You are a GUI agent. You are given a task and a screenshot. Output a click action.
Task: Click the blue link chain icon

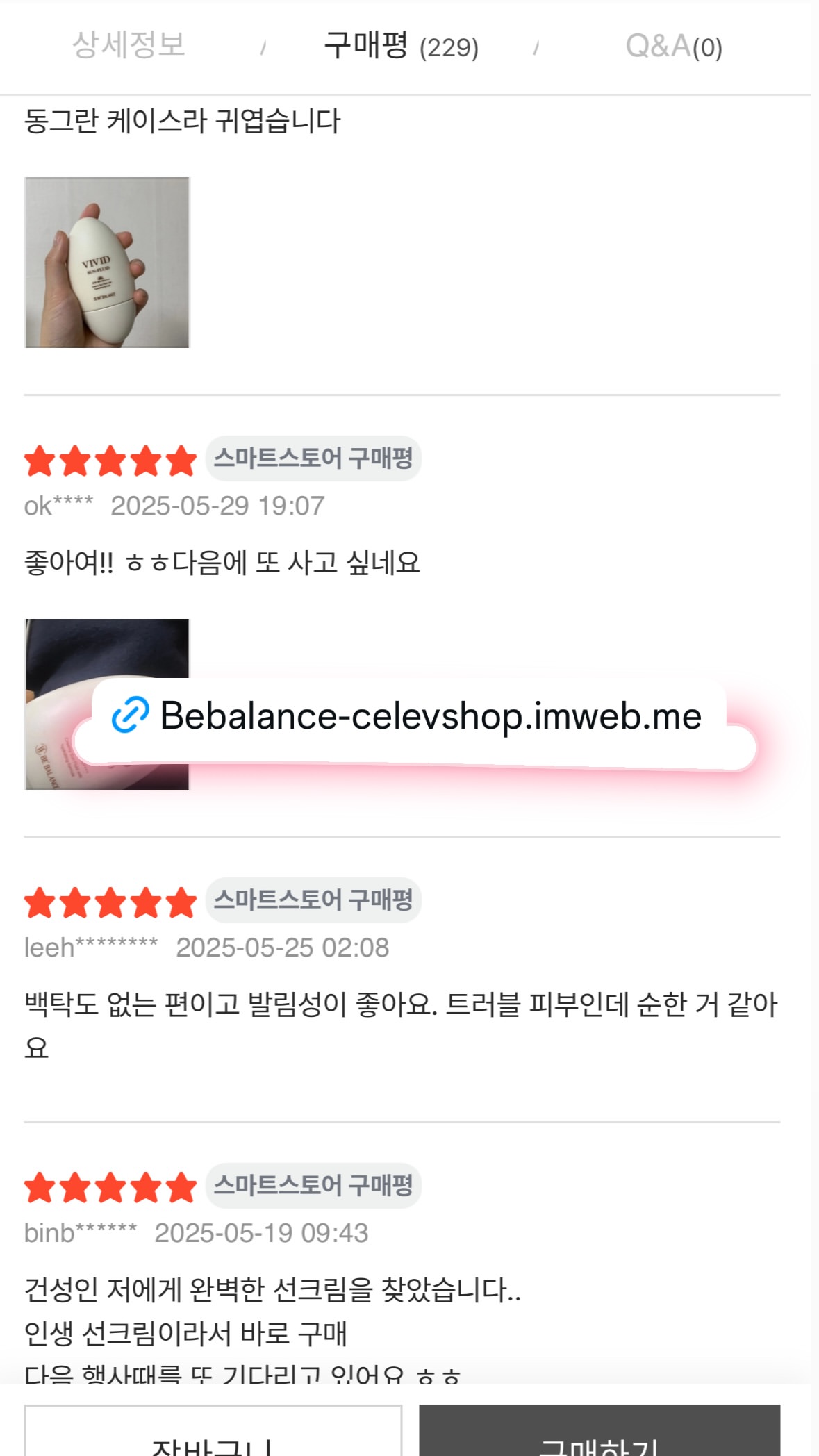pyautogui.click(x=130, y=715)
